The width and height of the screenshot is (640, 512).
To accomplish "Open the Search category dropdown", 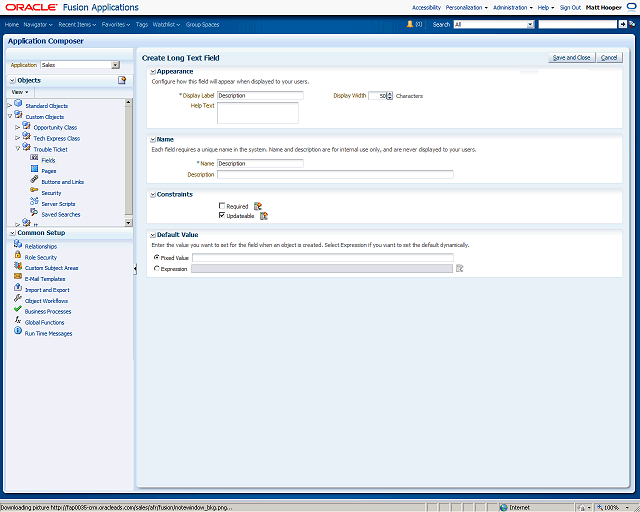I will [530, 24].
